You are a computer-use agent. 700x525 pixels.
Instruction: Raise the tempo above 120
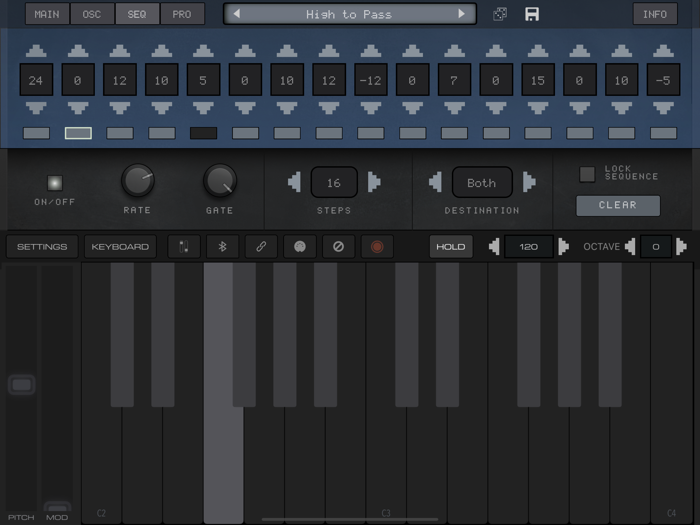click(563, 246)
